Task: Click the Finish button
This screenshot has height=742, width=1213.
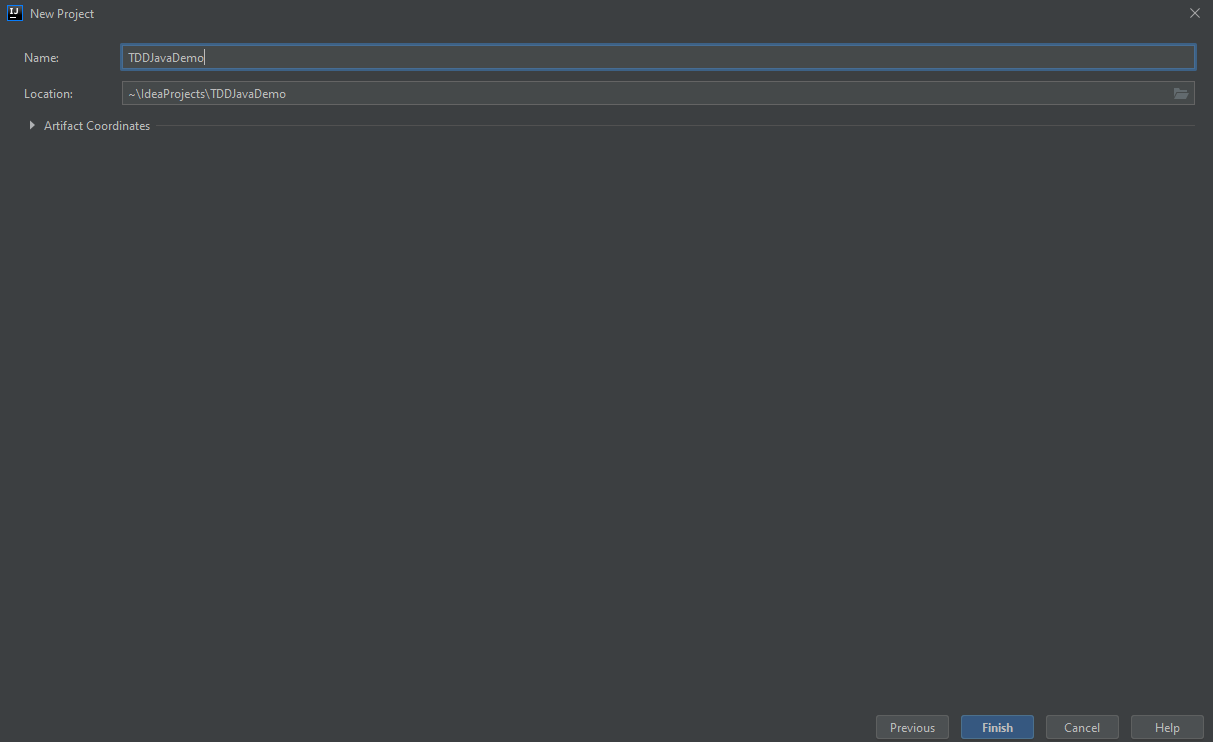Action: click(997, 728)
